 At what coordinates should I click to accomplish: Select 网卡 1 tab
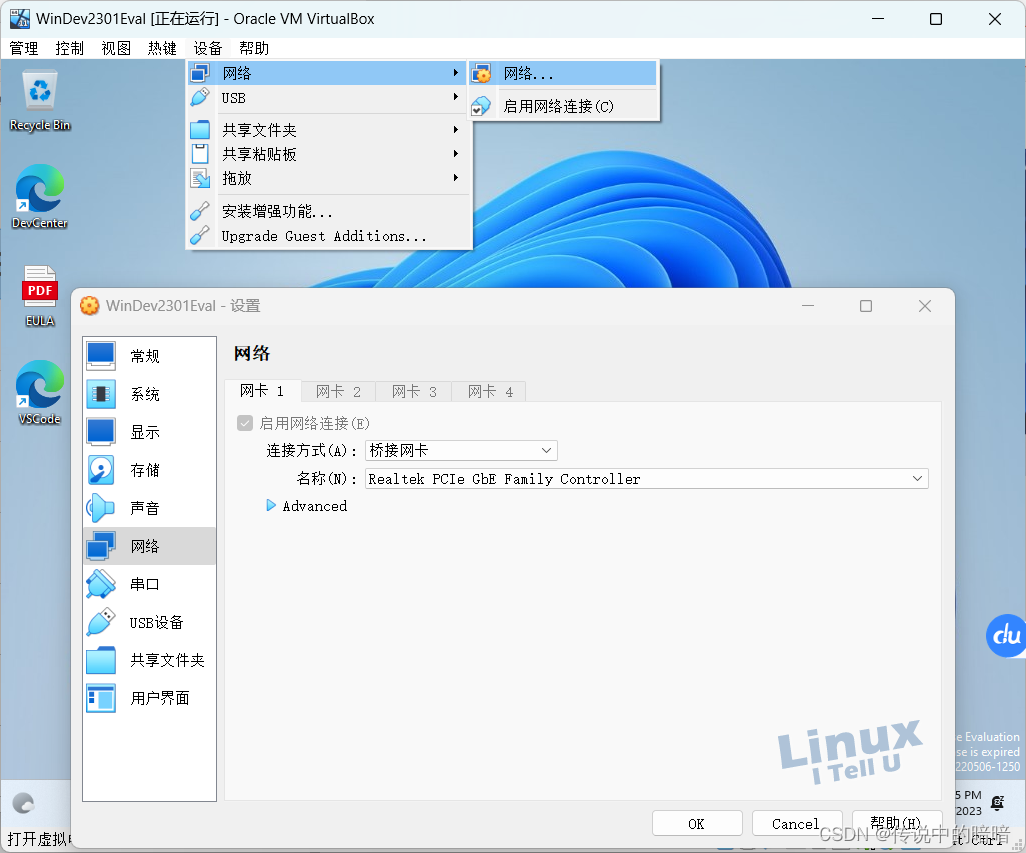click(x=262, y=391)
